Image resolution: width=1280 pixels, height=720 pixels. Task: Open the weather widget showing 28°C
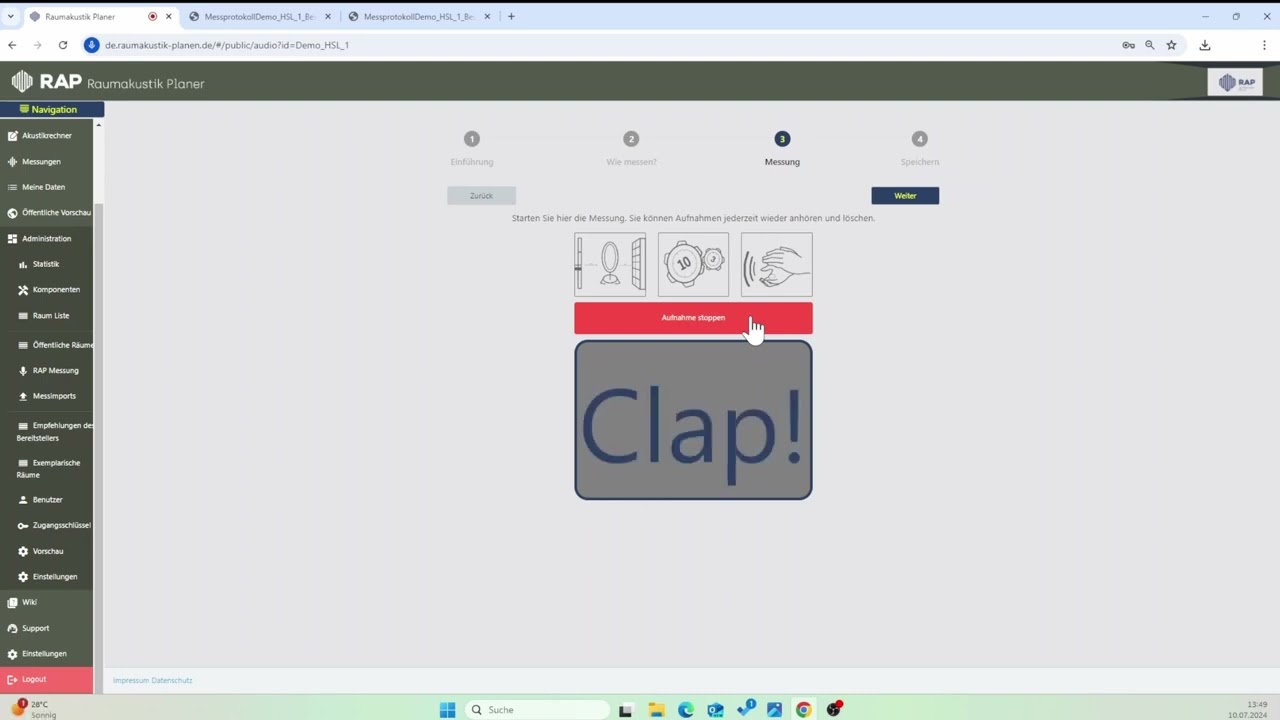(35, 709)
